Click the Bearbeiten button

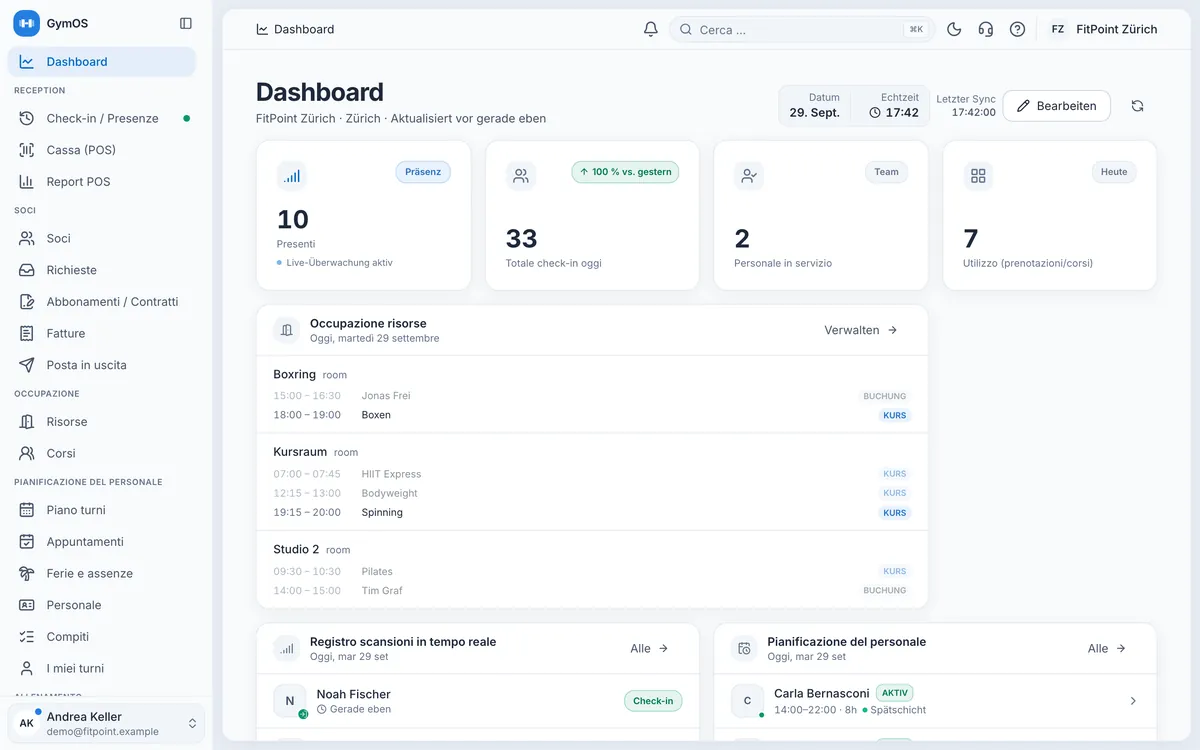pyautogui.click(x=1056, y=106)
